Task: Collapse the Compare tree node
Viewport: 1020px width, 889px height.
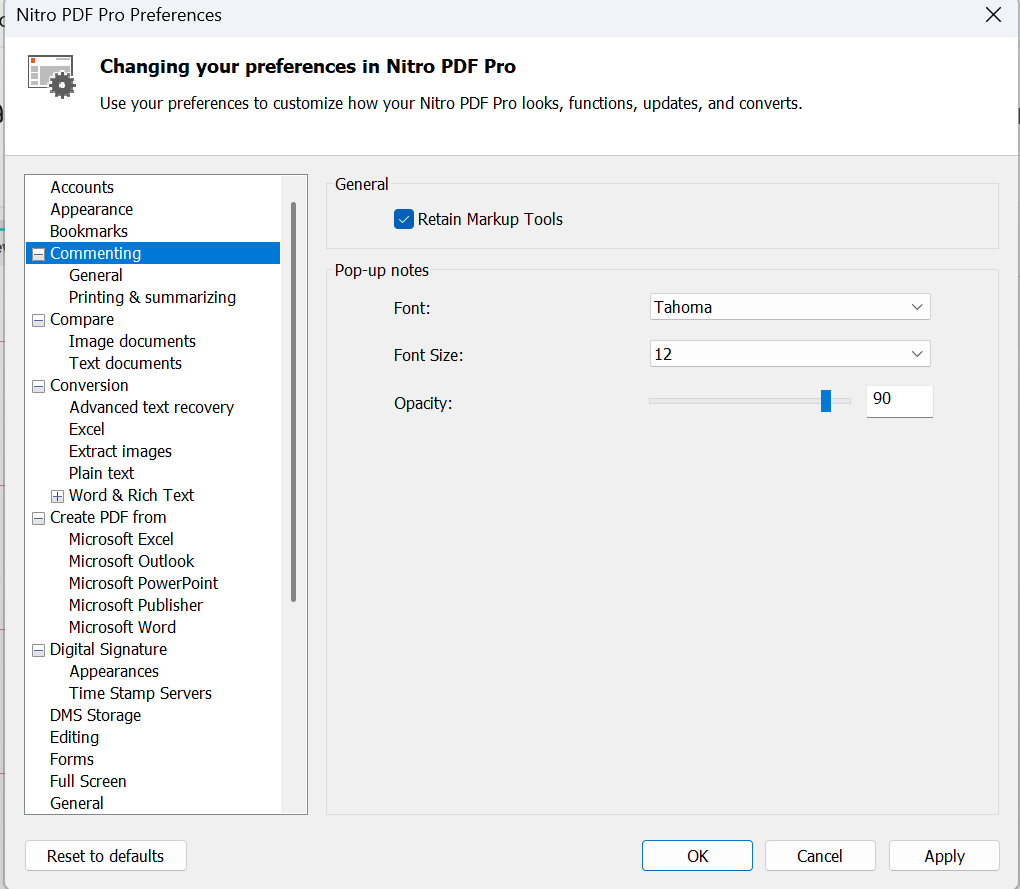Action: click(x=38, y=321)
